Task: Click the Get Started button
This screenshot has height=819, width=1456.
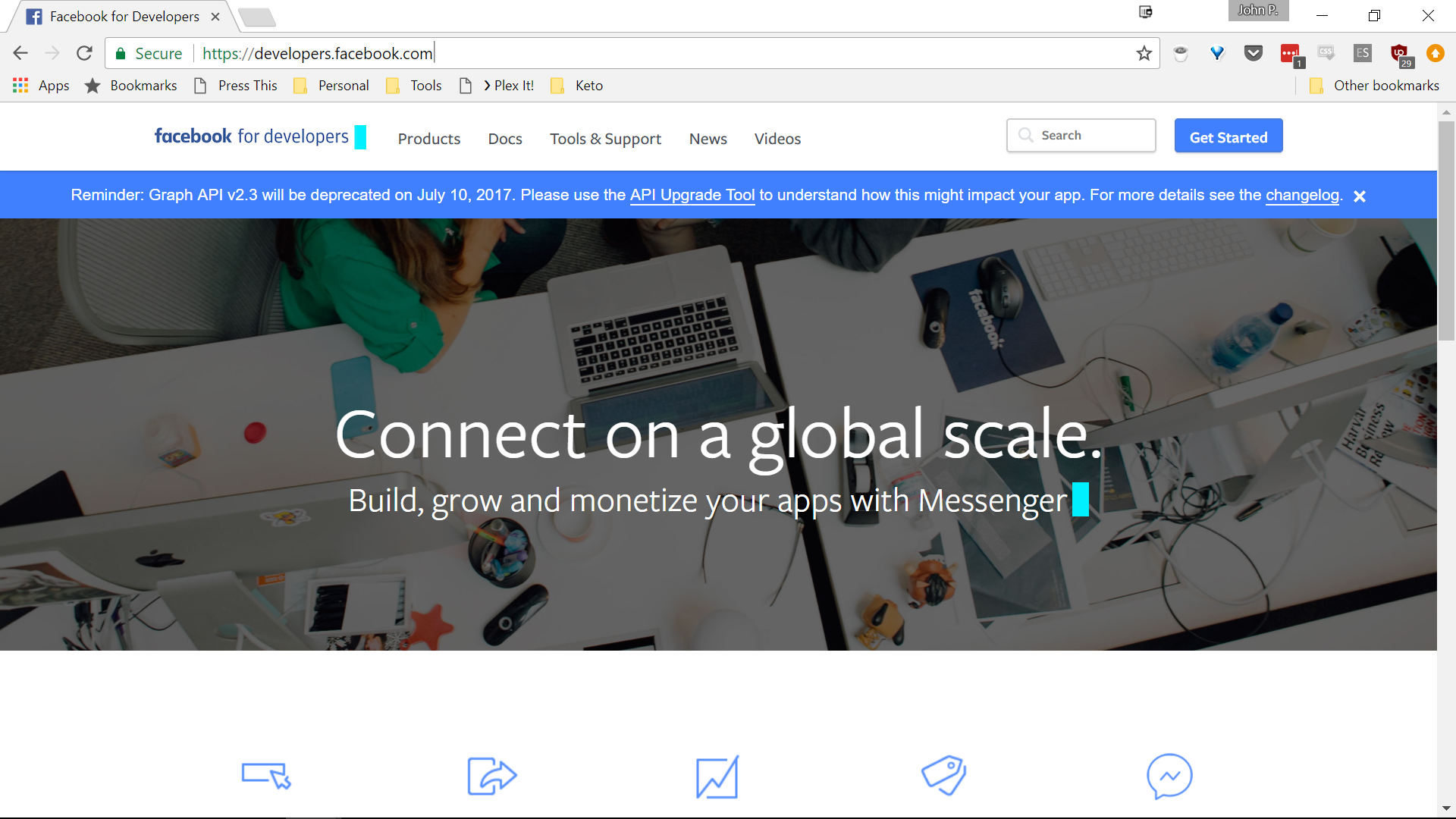Action: (x=1228, y=136)
